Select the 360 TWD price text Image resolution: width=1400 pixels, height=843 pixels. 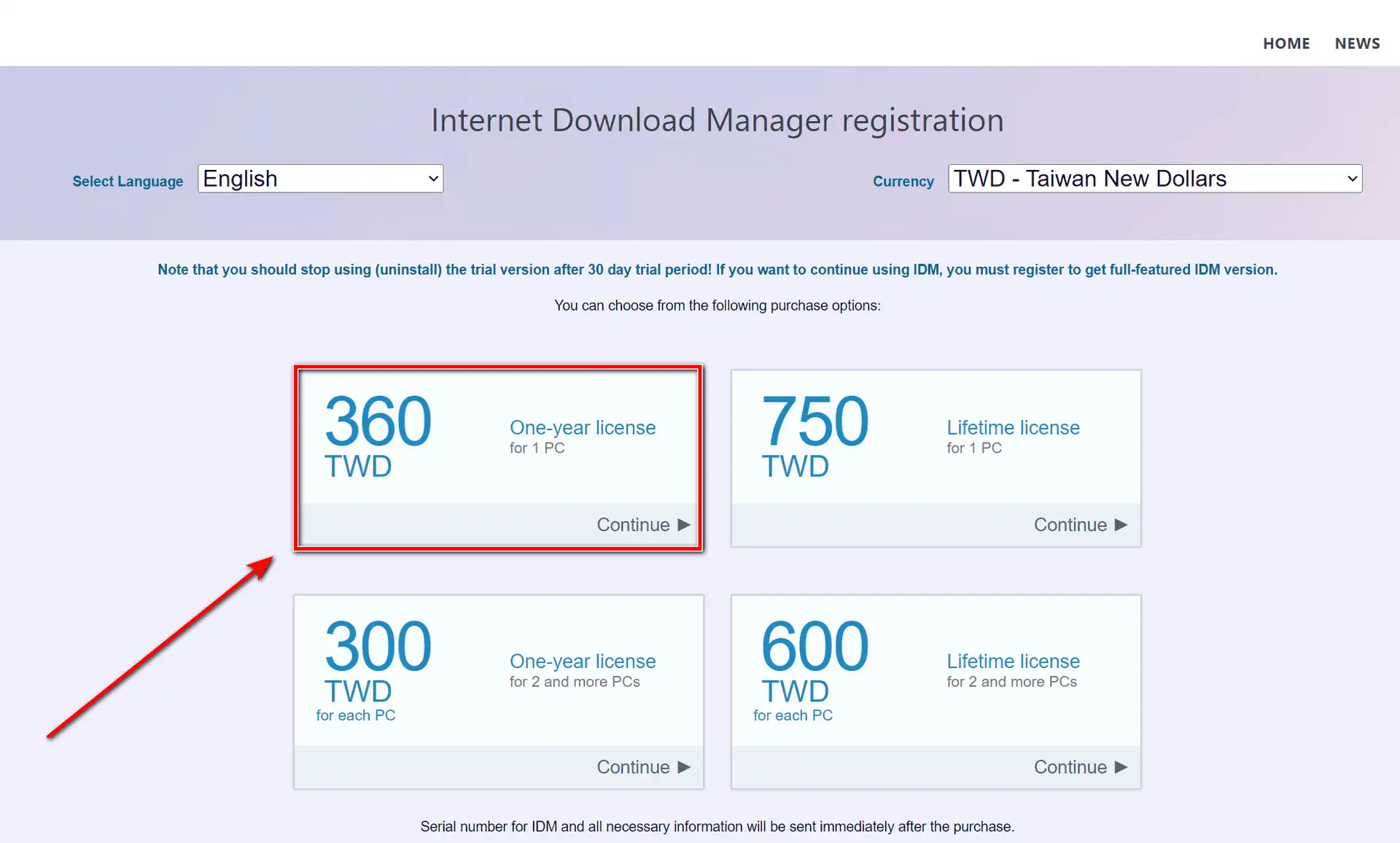(x=378, y=436)
